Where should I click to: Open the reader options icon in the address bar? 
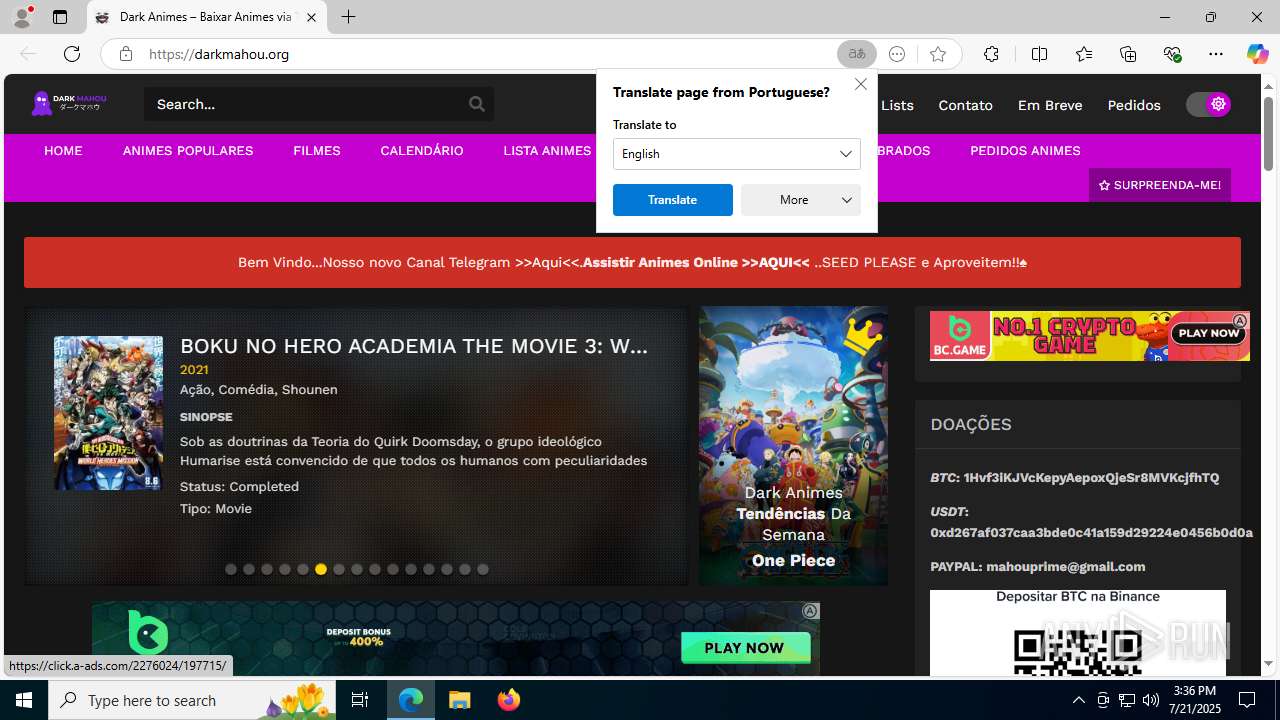point(897,54)
